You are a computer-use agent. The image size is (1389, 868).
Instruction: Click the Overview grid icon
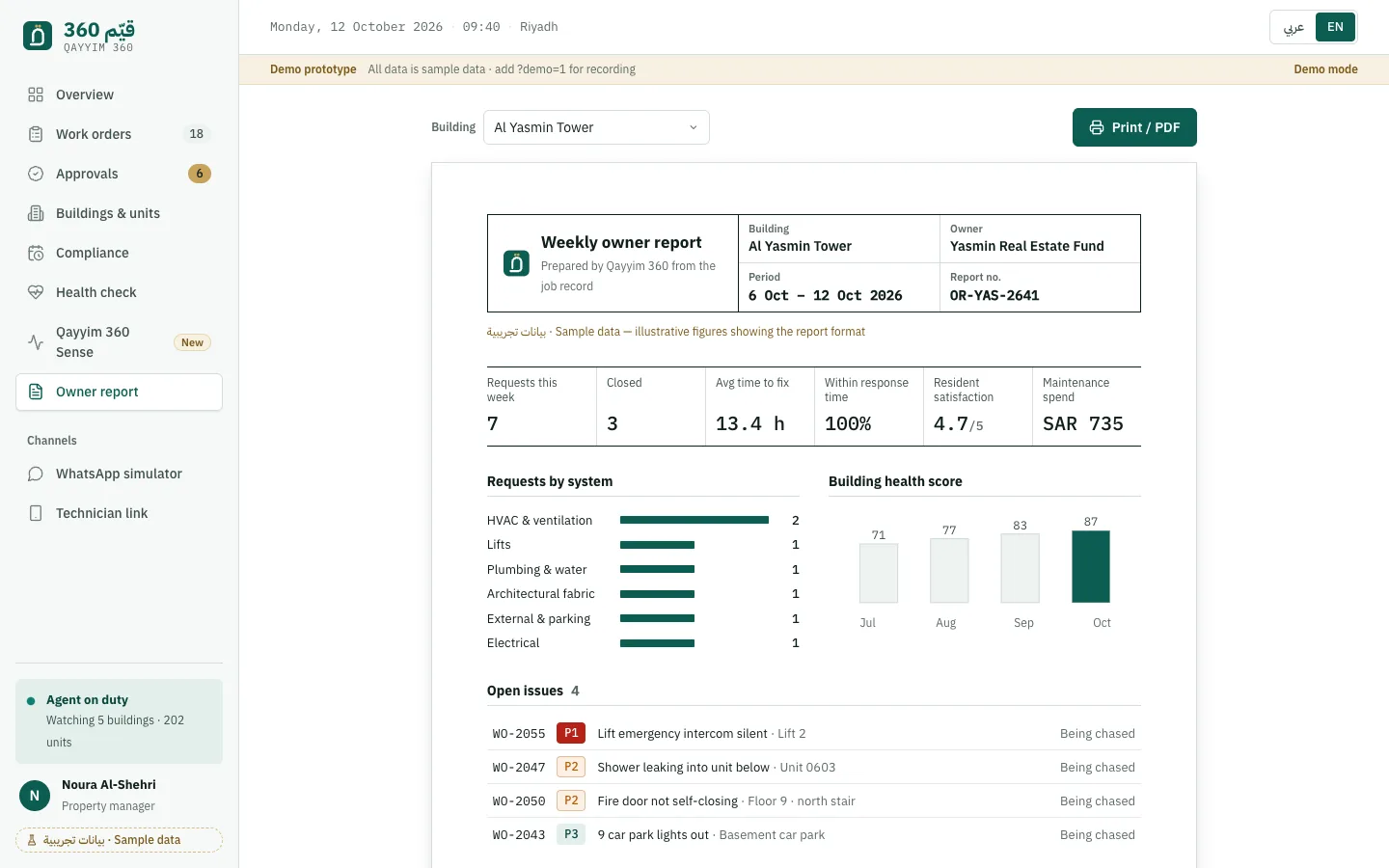36,95
